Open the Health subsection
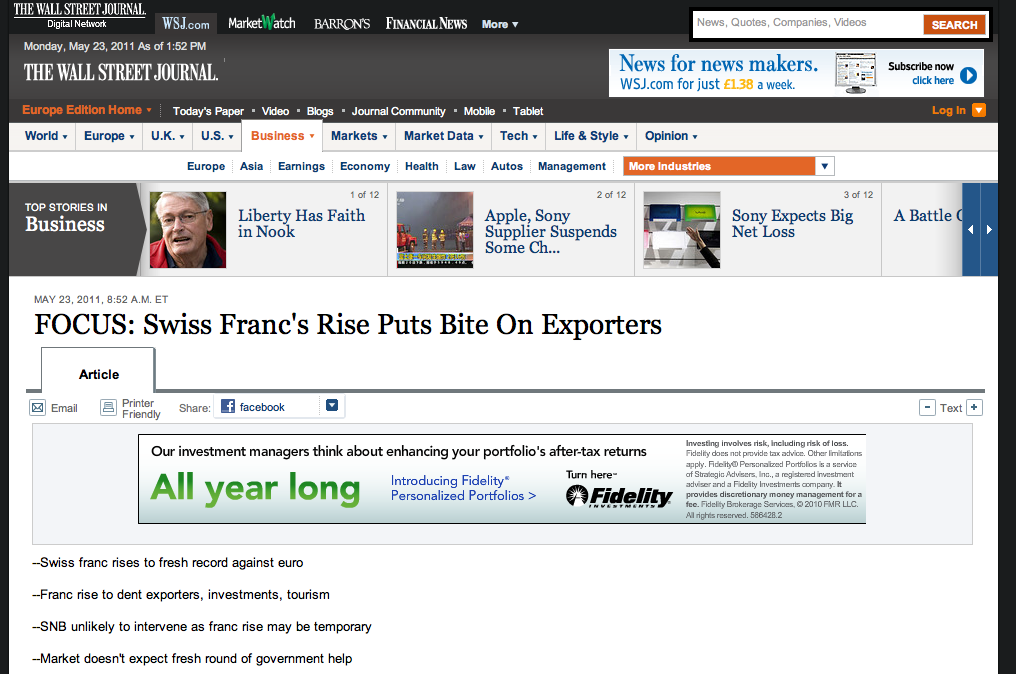The image size is (1016, 674). tap(422, 167)
